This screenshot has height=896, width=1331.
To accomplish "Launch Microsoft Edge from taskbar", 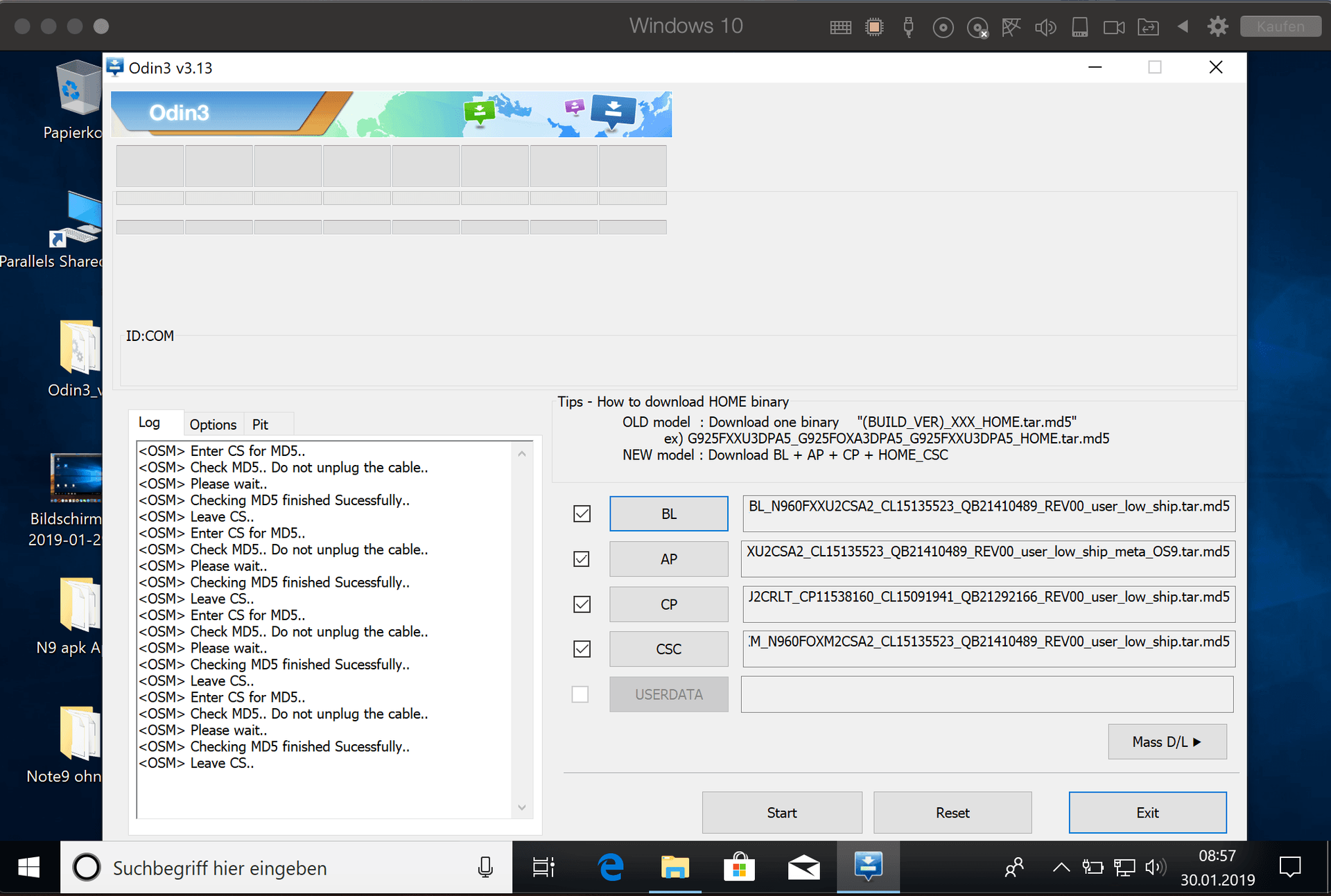I will tap(611, 867).
